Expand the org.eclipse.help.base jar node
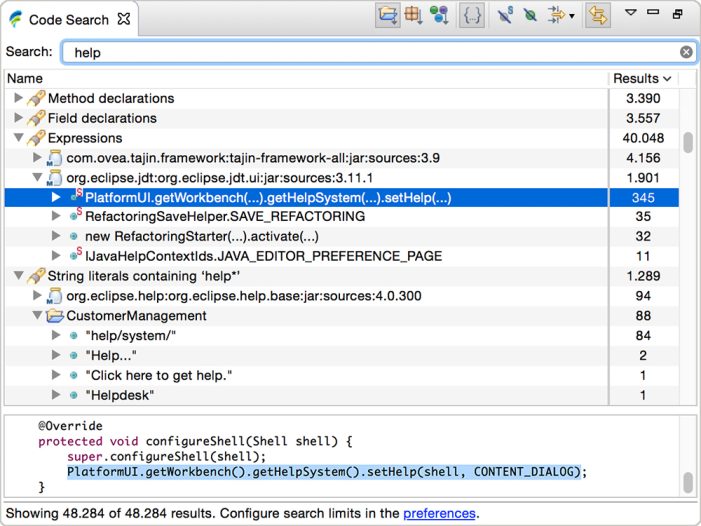The height and width of the screenshot is (526, 701). click(37, 295)
